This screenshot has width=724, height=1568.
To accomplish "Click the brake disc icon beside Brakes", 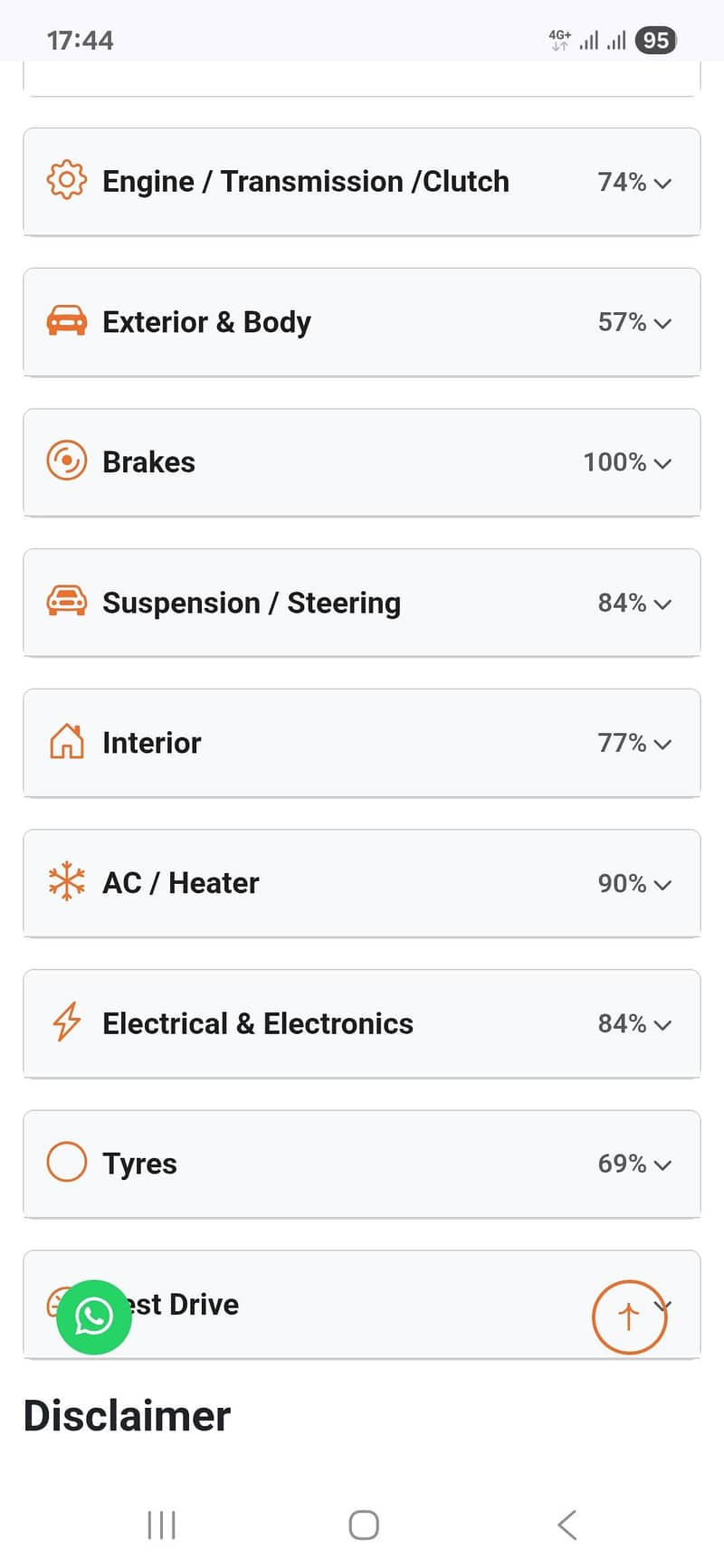I will pos(66,461).
